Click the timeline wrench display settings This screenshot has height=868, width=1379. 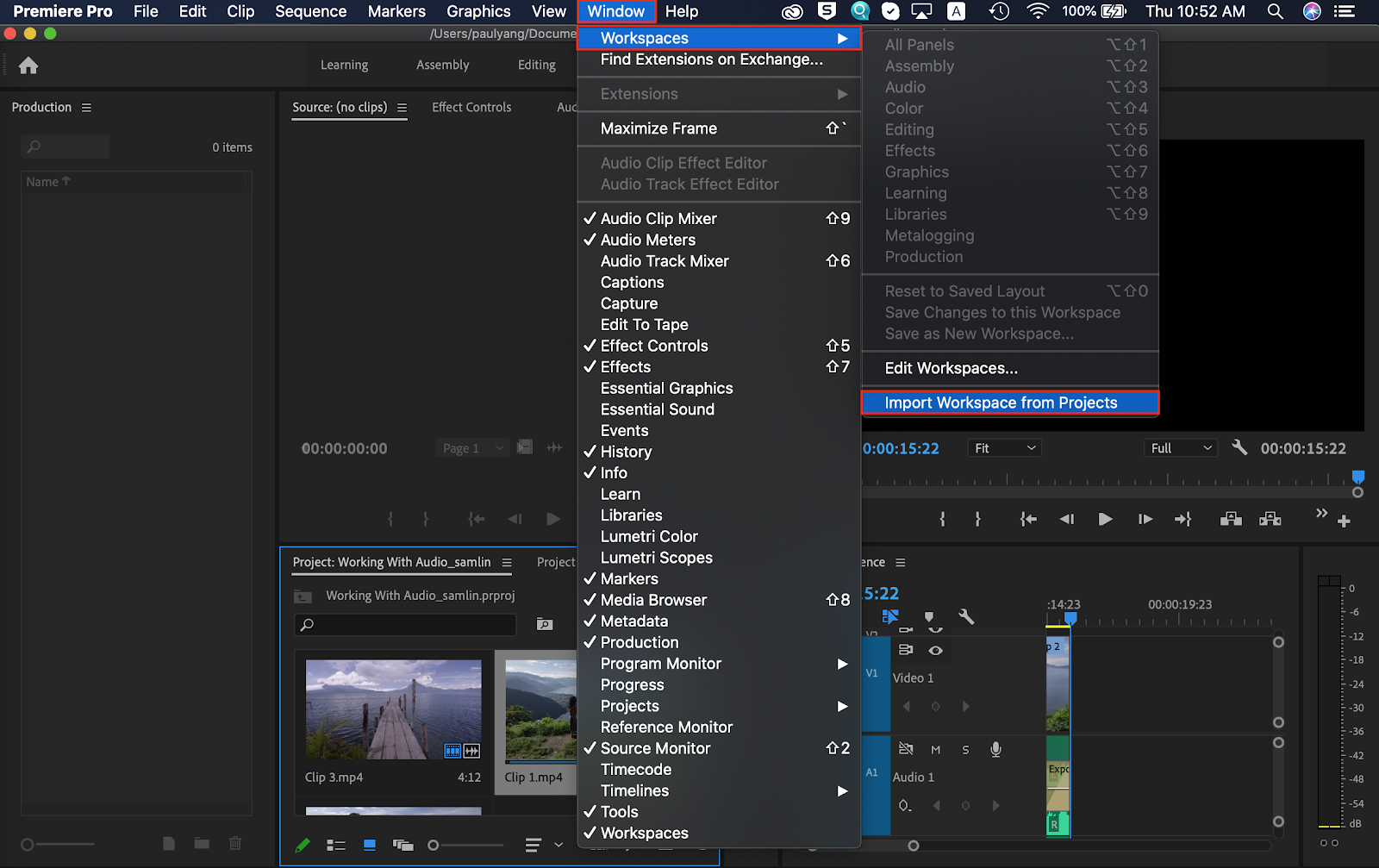966,616
